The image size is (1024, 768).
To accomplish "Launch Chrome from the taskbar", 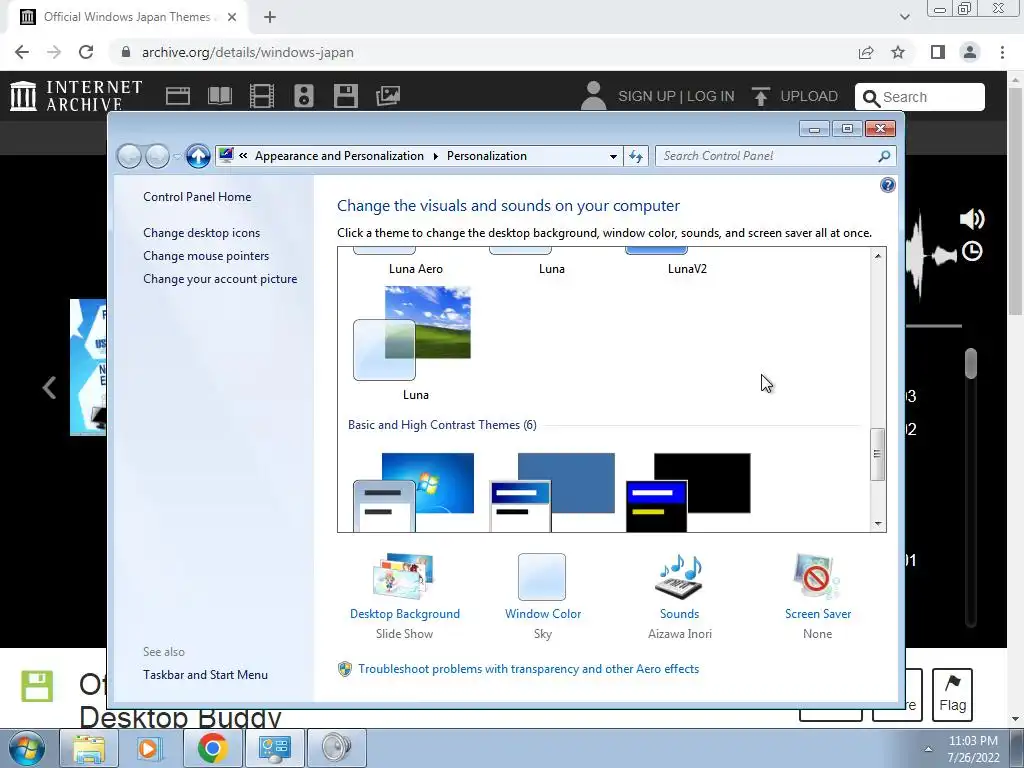I will [x=212, y=748].
